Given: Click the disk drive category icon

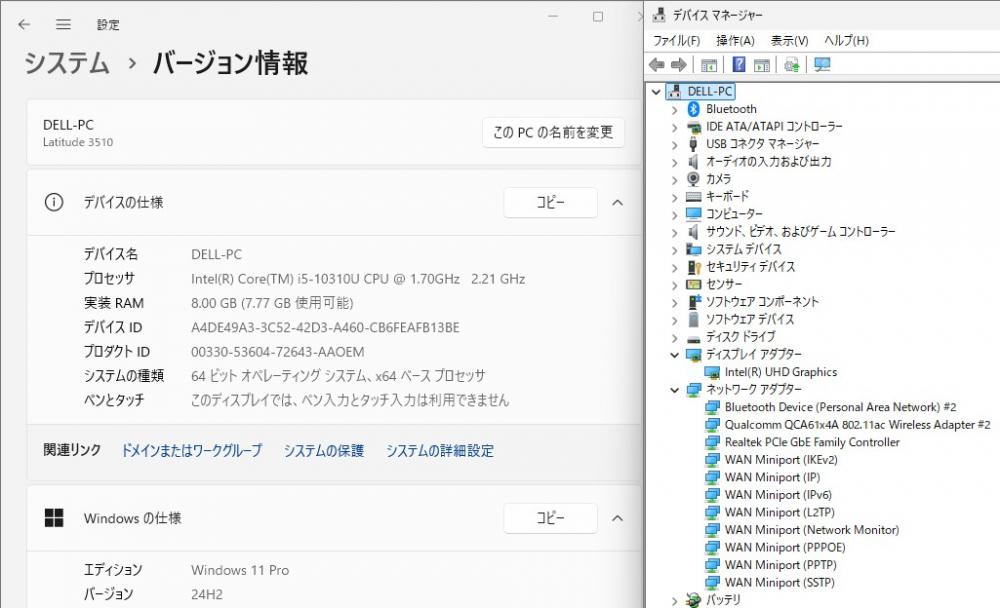Looking at the screenshot, I should click(x=693, y=337).
